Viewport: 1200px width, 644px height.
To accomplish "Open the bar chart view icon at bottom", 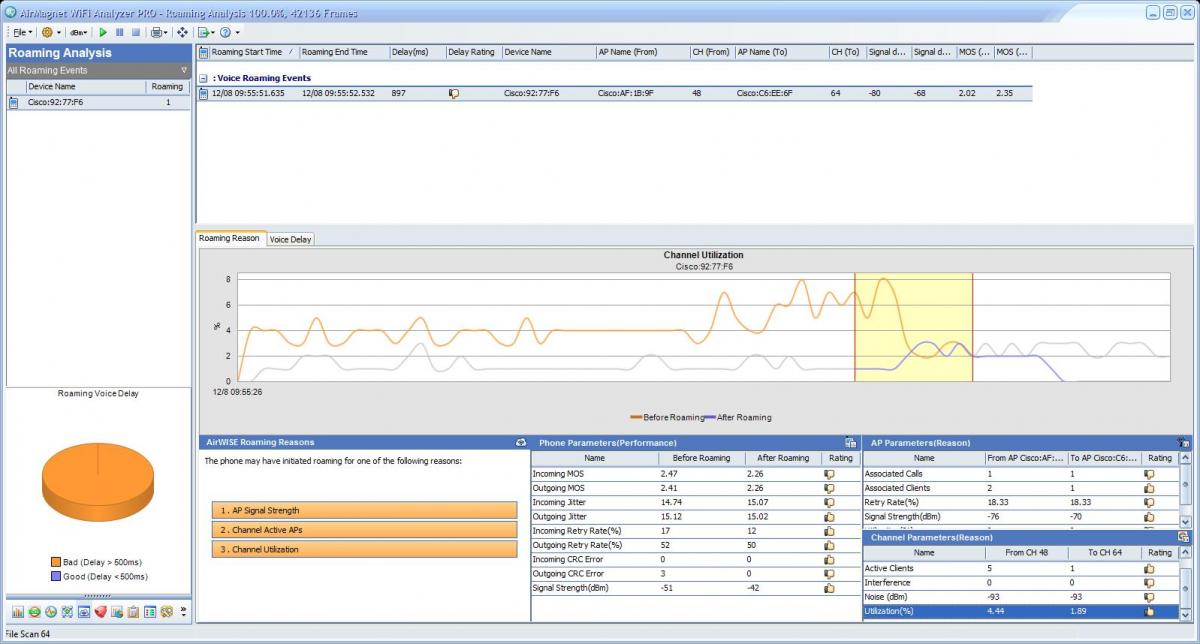I will pyautogui.click(x=19, y=611).
